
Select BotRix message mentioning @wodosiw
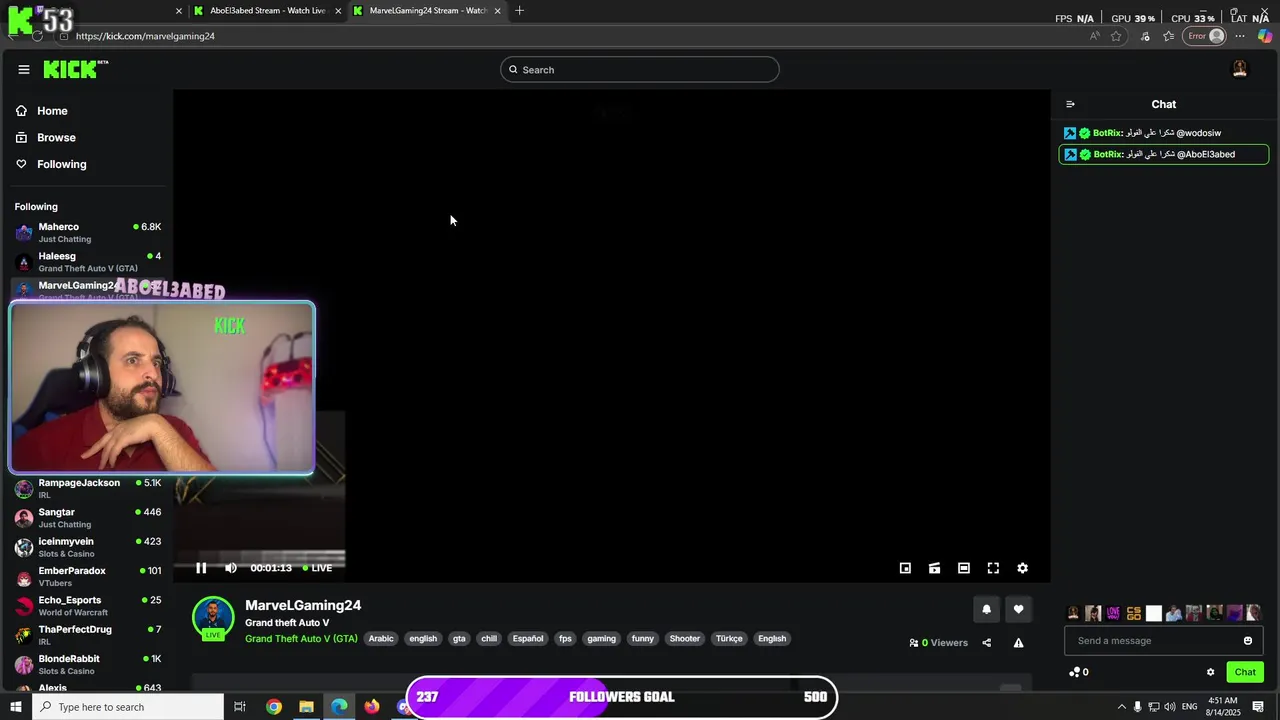click(1164, 133)
